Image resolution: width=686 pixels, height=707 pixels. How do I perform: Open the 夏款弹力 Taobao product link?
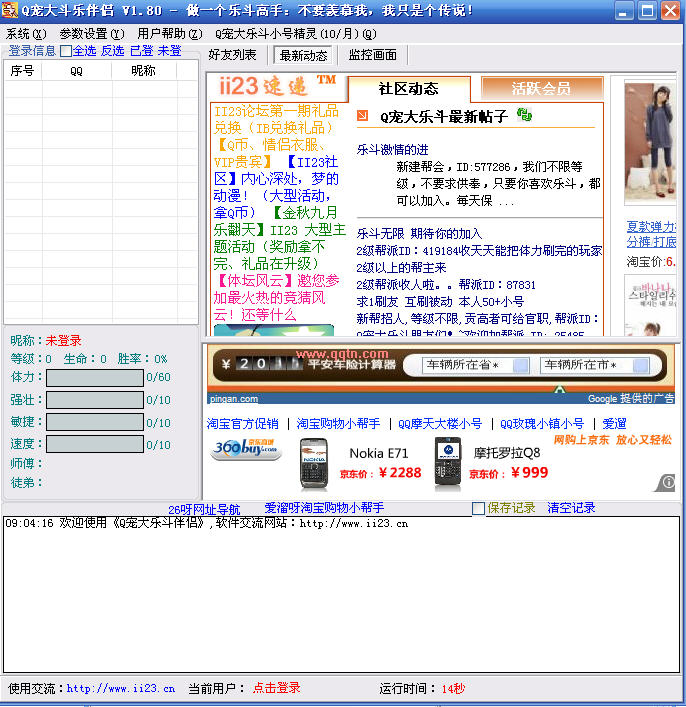point(651,234)
